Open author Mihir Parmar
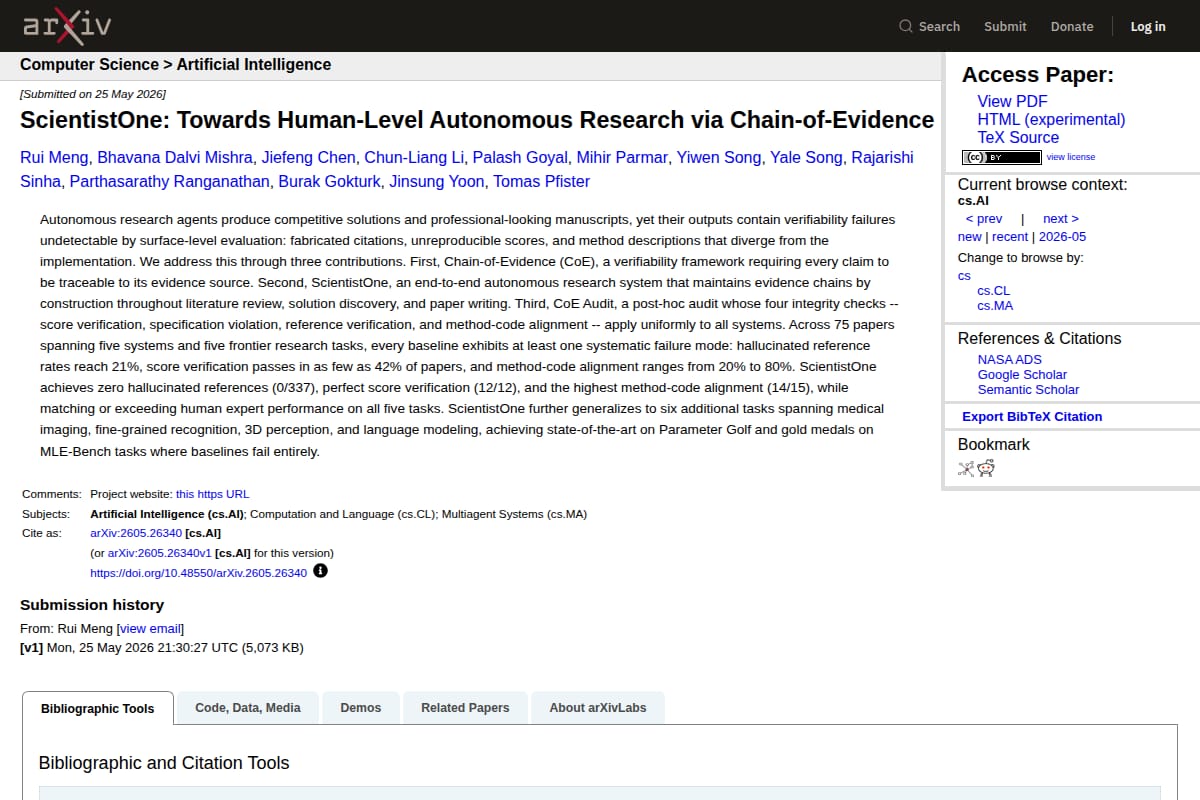Screen dimensions: 1200x800 click(622, 158)
